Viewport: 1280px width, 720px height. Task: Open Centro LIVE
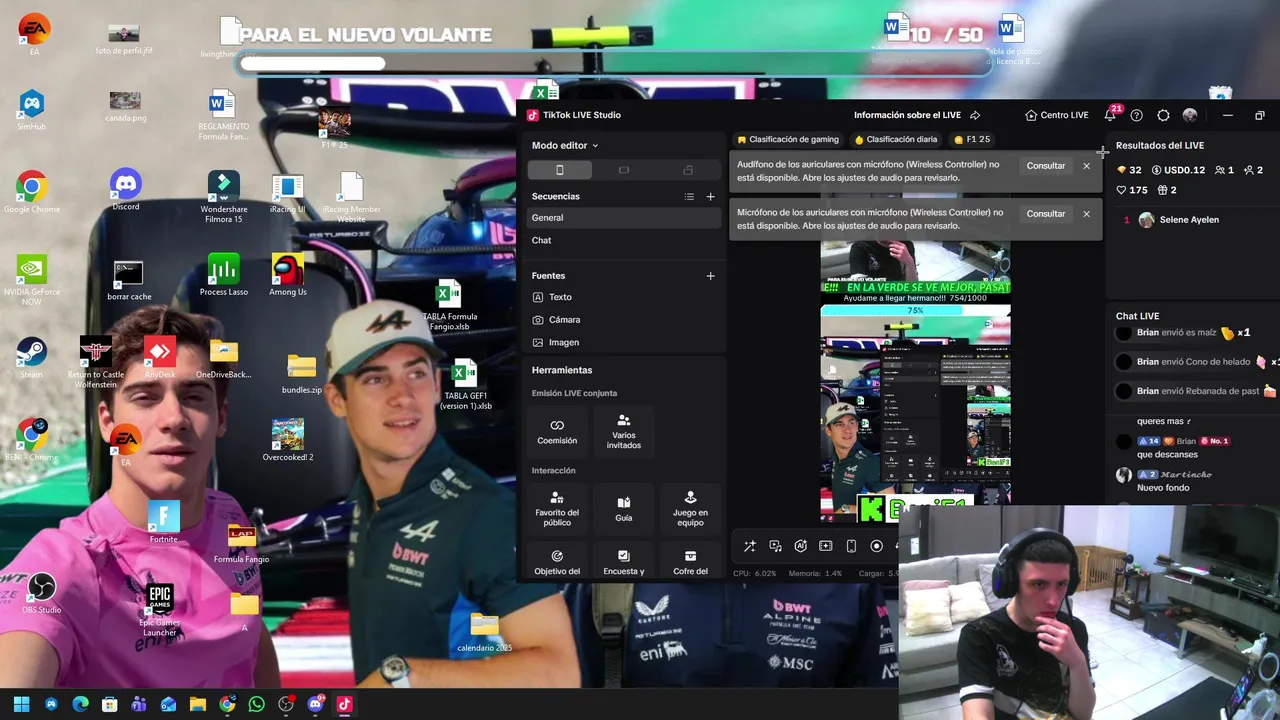[1057, 115]
